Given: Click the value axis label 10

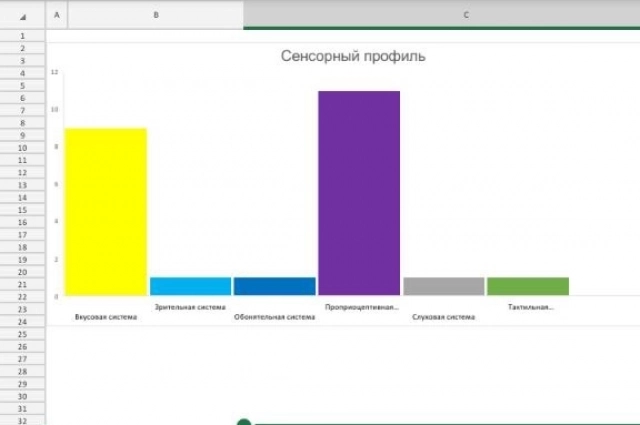Looking at the screenshot, I should click(x=54, y=109).
